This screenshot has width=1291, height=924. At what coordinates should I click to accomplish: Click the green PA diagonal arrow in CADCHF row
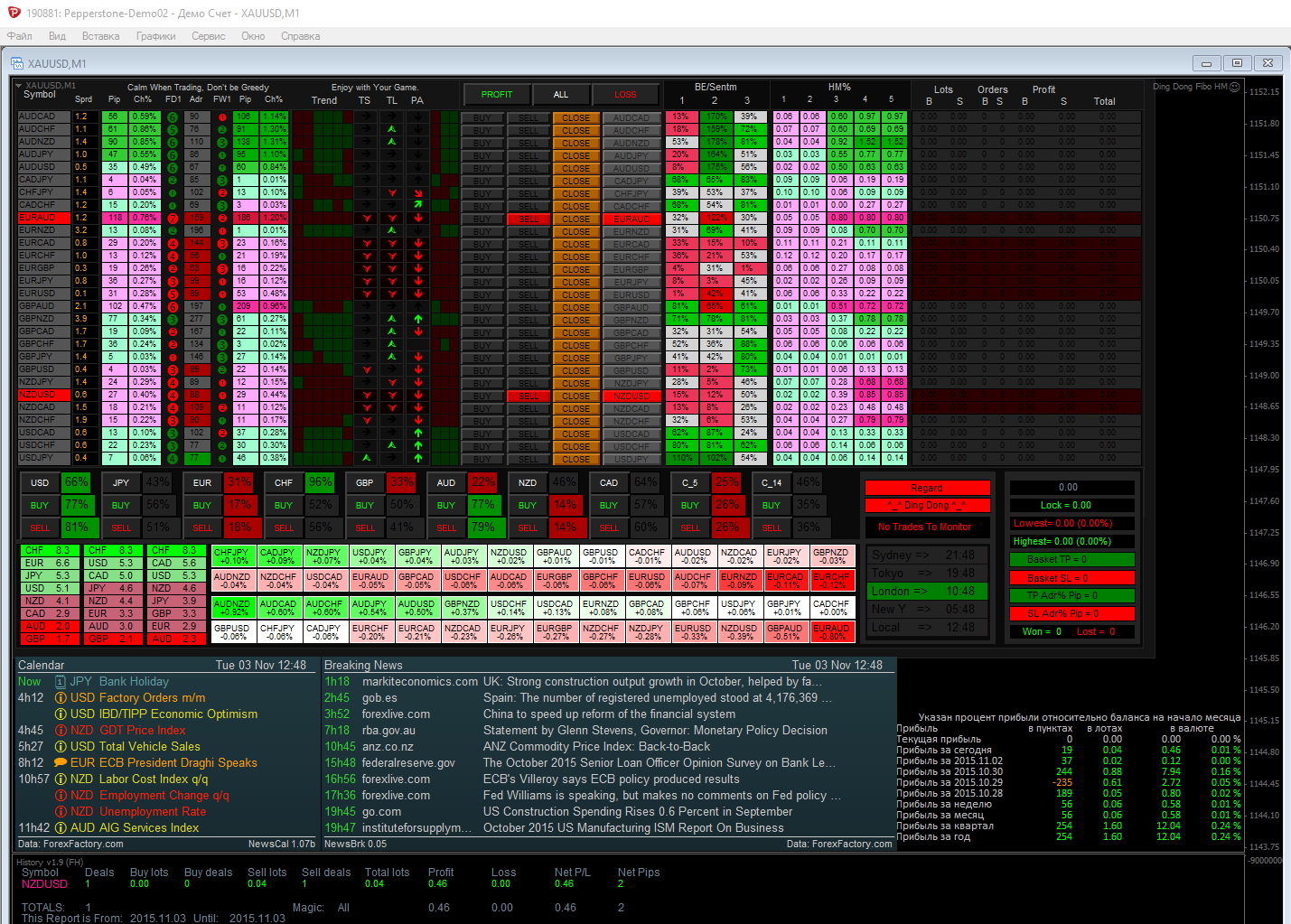(418, 205)
